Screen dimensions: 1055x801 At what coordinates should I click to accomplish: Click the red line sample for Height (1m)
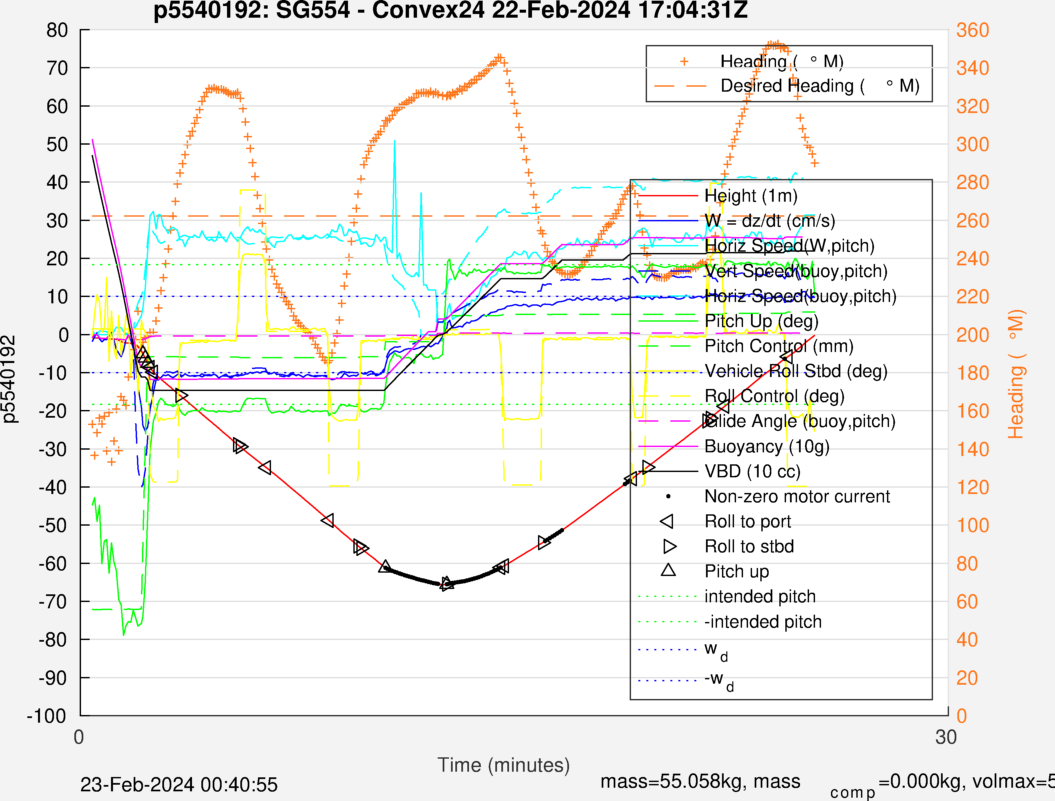668,196
